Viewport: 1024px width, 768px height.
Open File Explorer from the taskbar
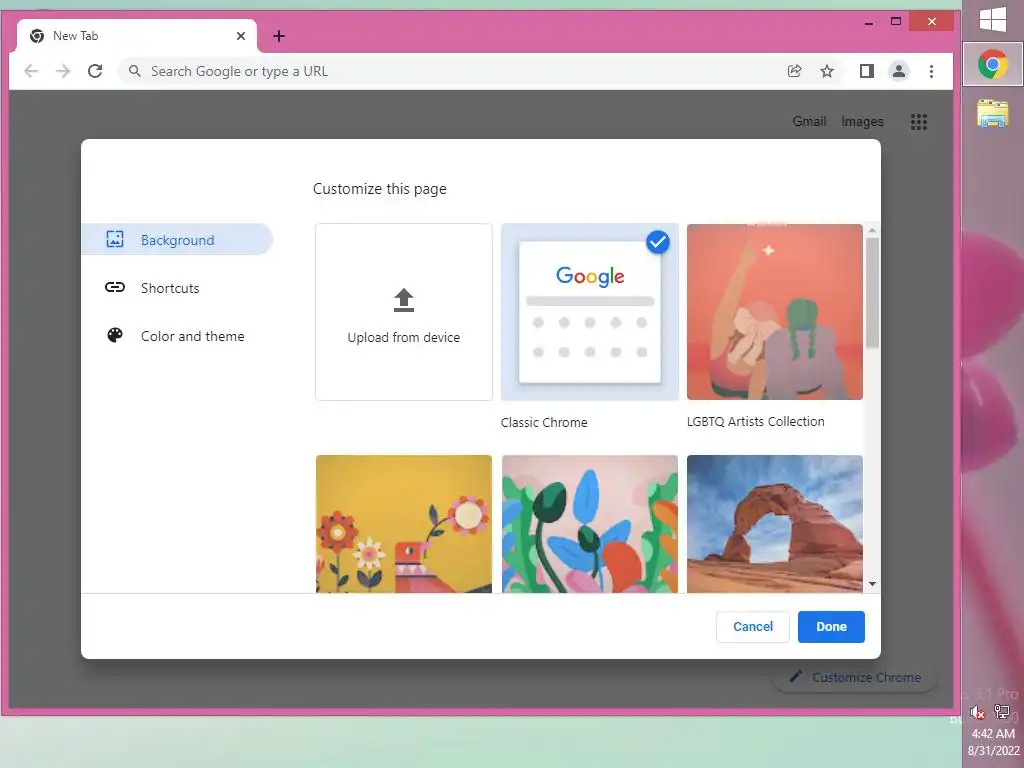pyautogui.click(x=993, y=113)
